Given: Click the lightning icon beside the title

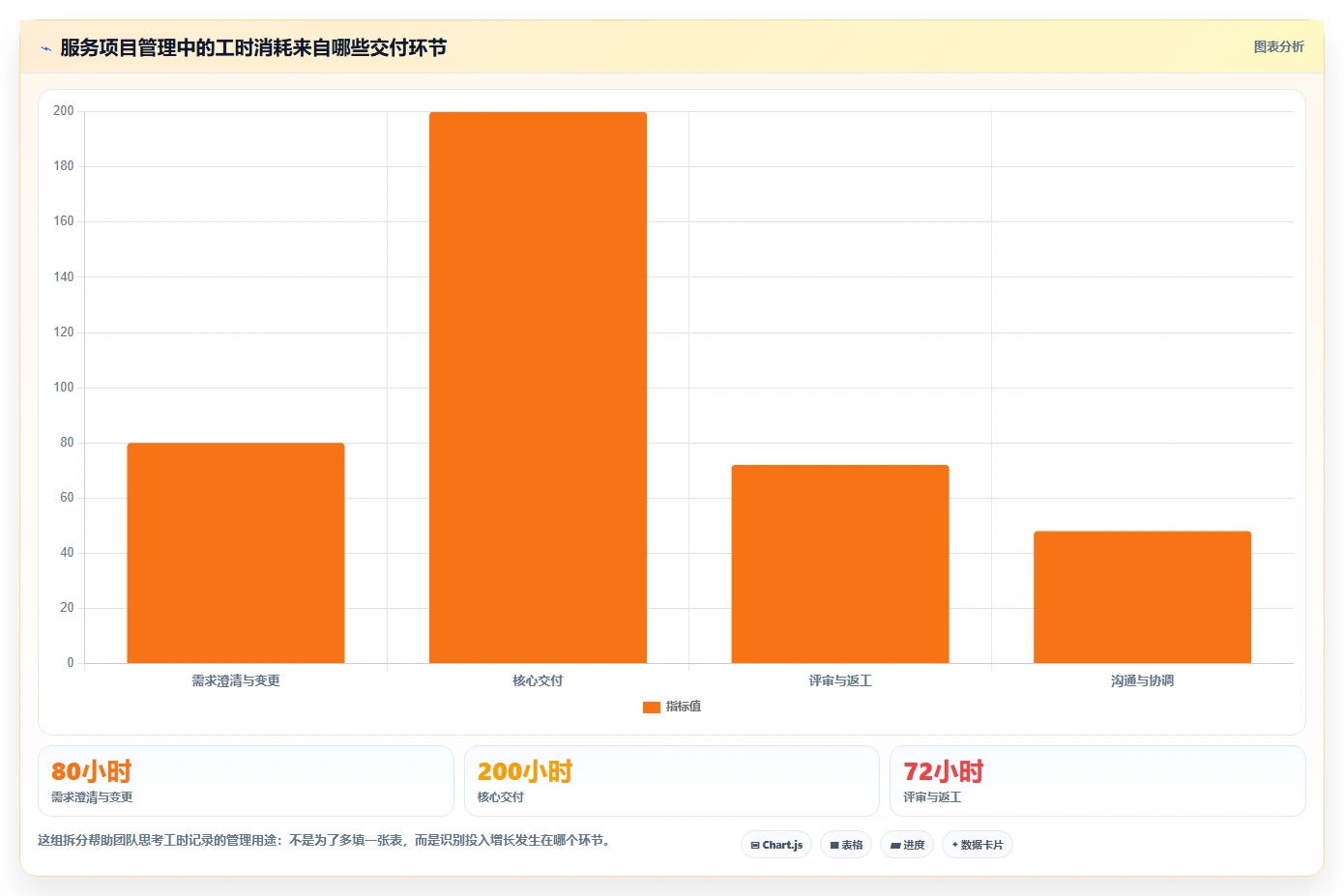Looking at the screenshot, I should (45, 48).
